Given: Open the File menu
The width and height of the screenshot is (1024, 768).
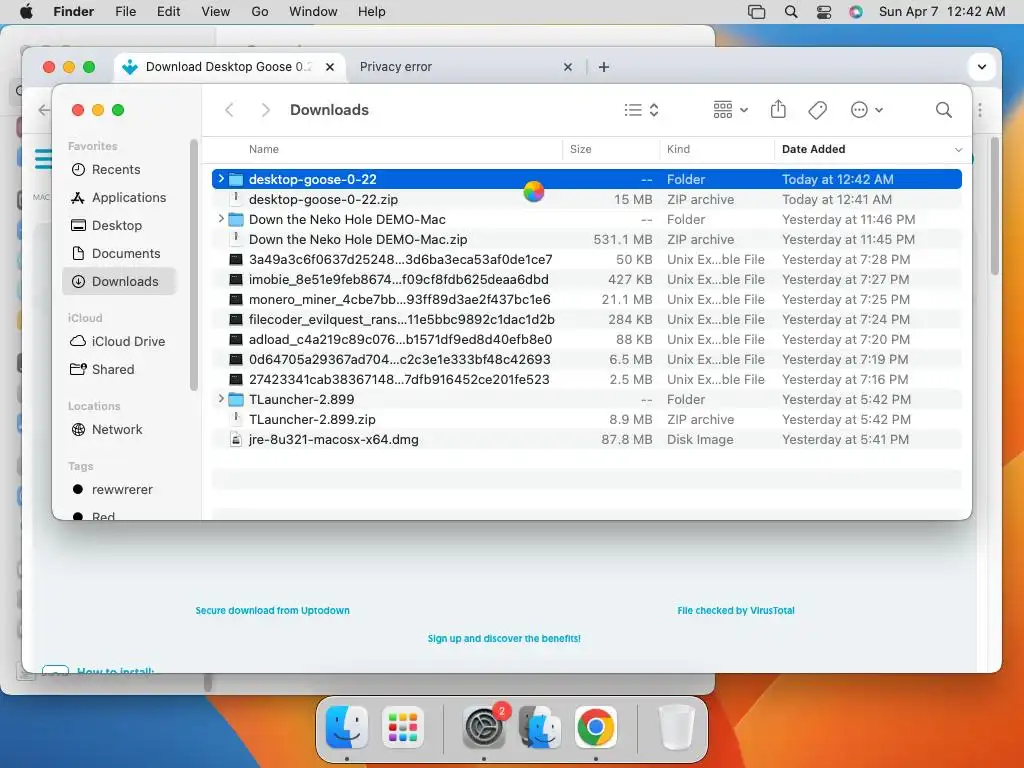Looking at the screenshot, I should point(125,11).
